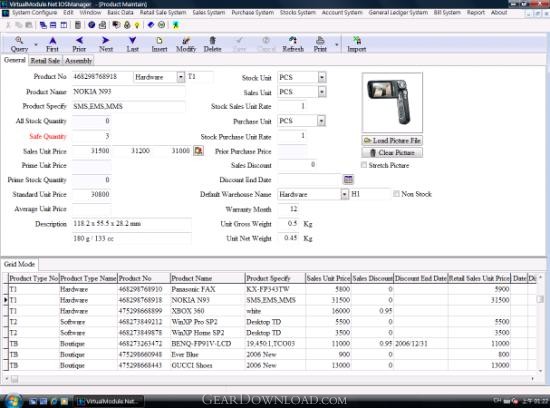550x408 pixels.
Task: Open the dropdown arrow beside Print
Action: pyautogui.click(x=336, y=45)
